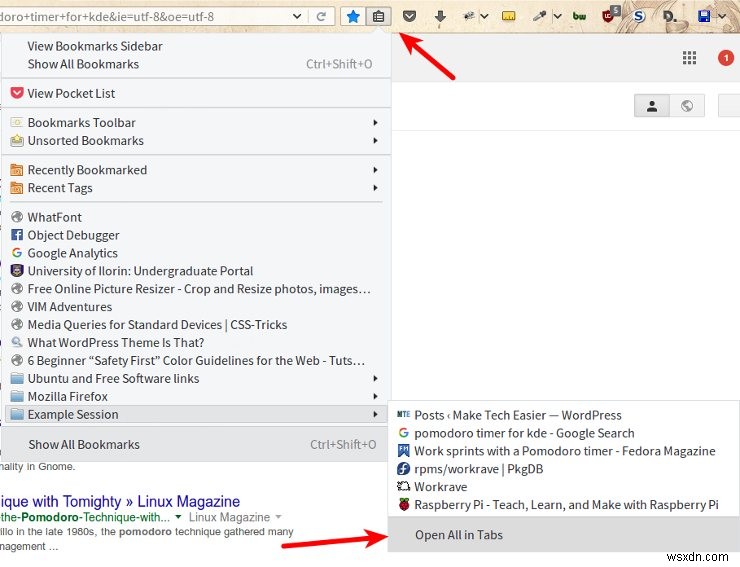The width and height of the screenshot is (740, 567).
Task: Expand Ubuntu and Free Software links folder
Action: 196,379
